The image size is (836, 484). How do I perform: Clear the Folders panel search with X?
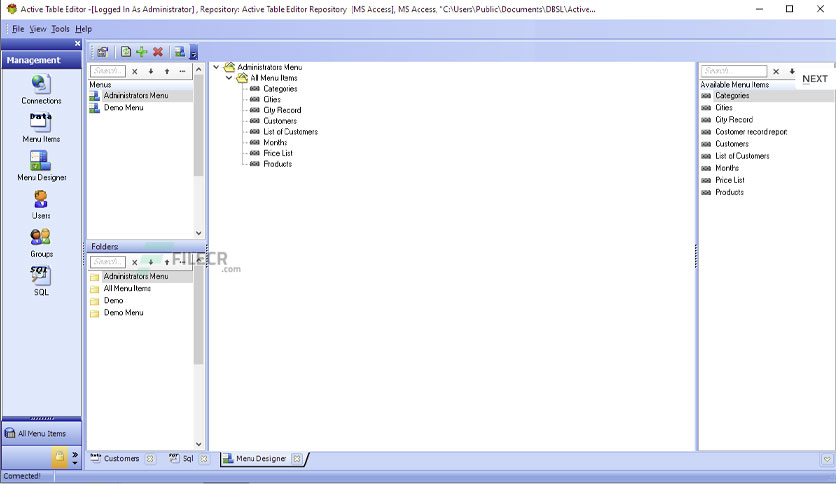click(135, 262)
